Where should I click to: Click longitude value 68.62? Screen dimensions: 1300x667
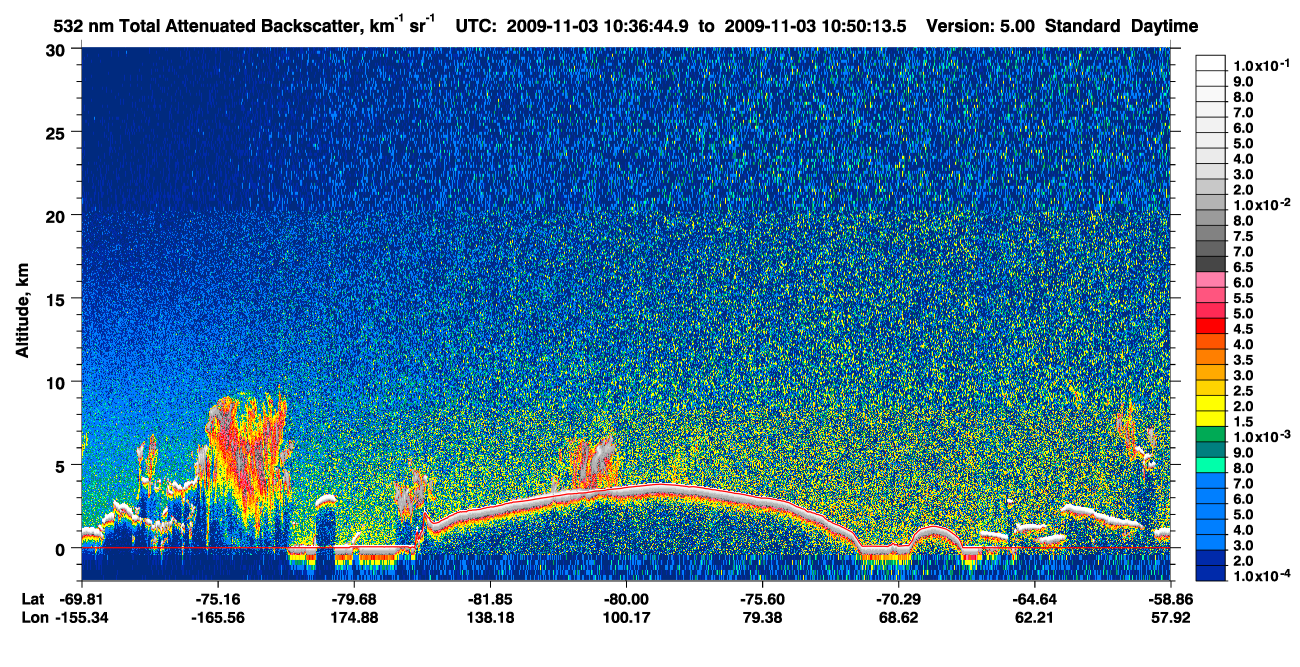pos(897,618)
